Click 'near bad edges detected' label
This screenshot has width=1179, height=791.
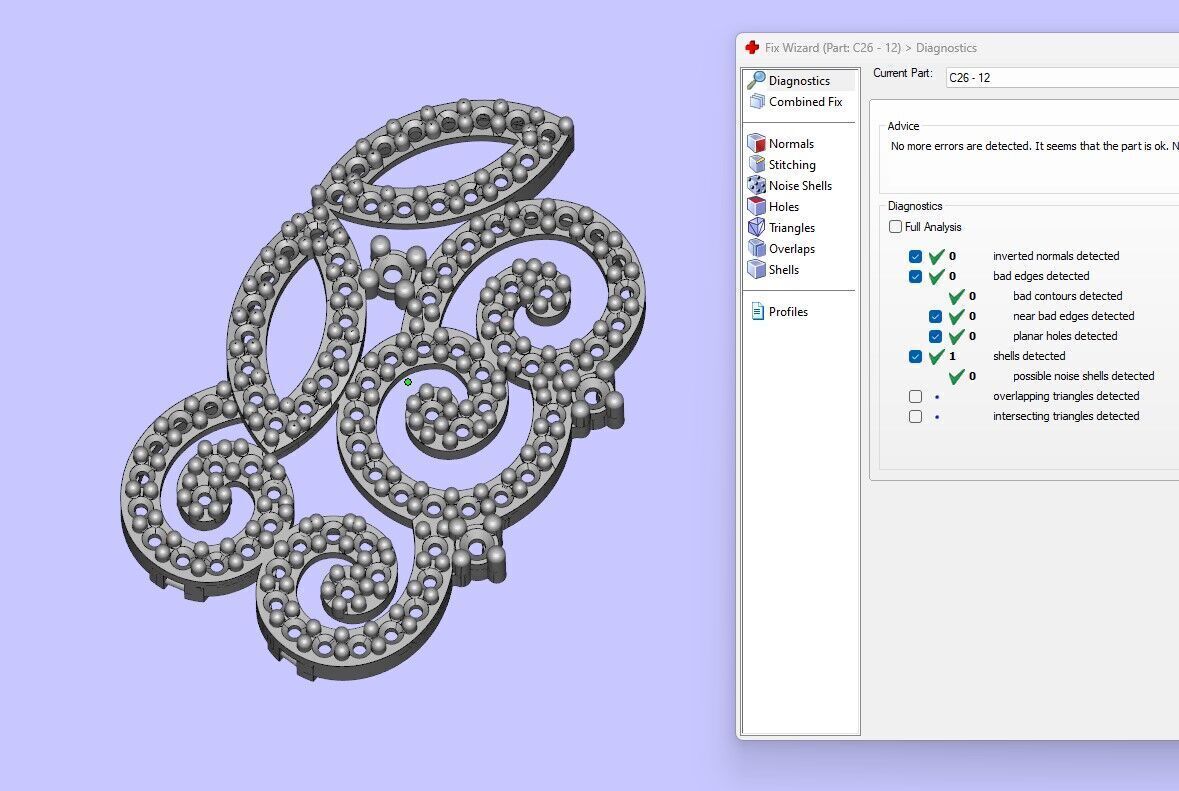tap(1073, 317)
